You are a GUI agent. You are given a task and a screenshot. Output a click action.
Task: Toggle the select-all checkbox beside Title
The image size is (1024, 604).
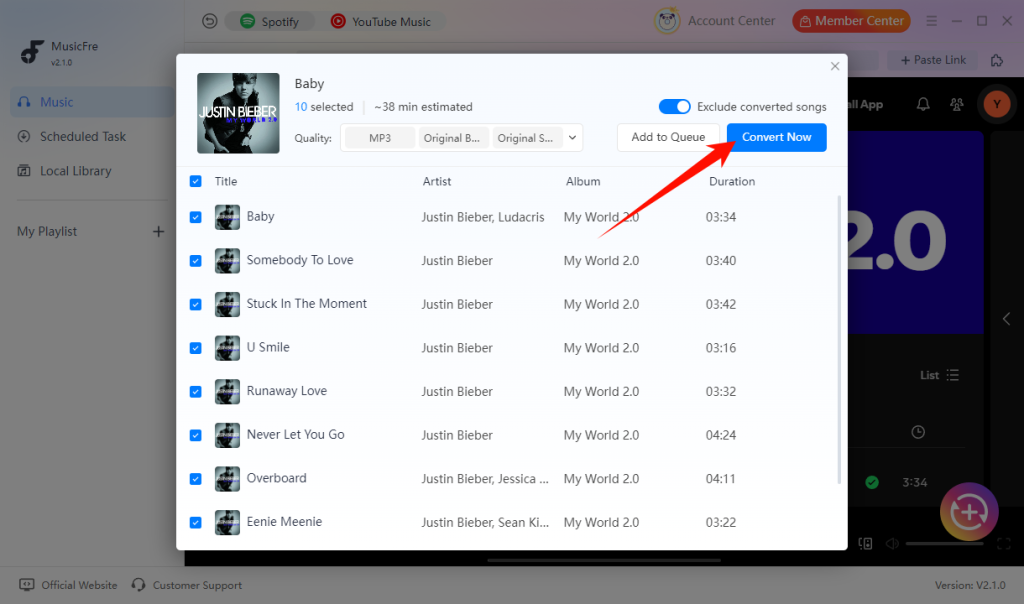(x=195, y=182)
